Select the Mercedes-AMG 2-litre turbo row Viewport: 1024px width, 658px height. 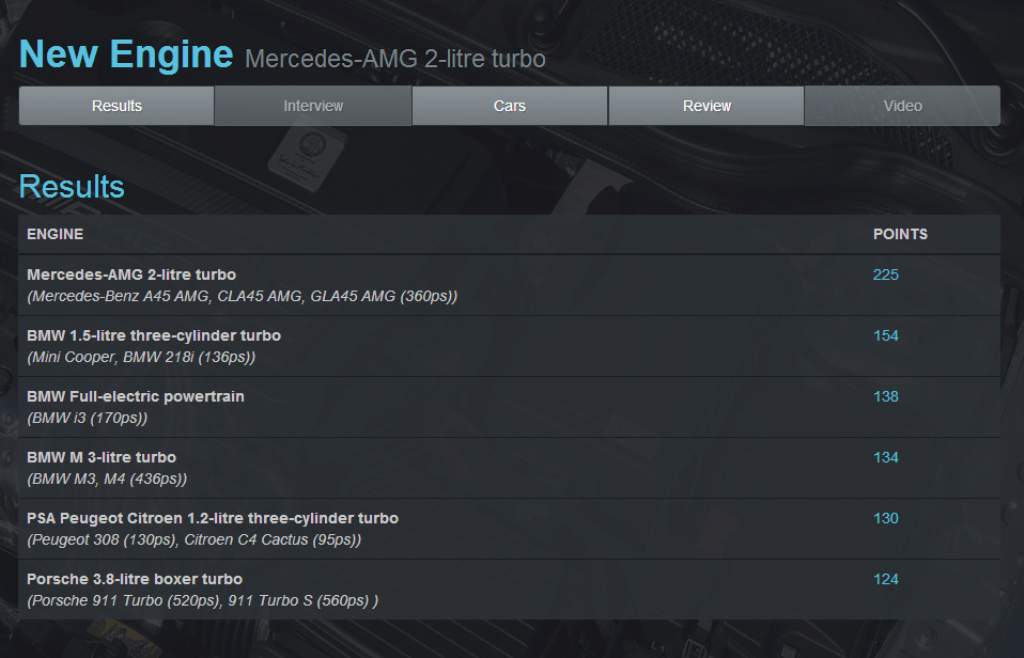pyautogui.click(x=509, y=285)
